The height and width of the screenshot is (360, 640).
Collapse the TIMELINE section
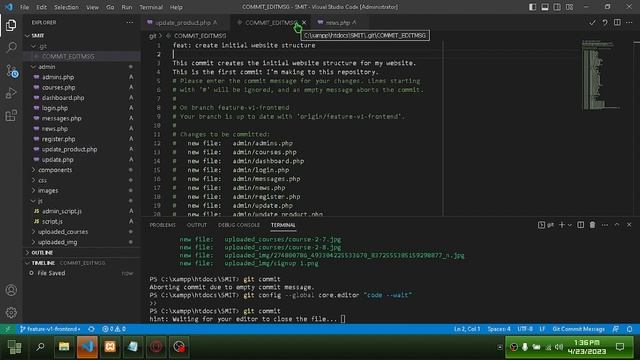coord(82,263)
